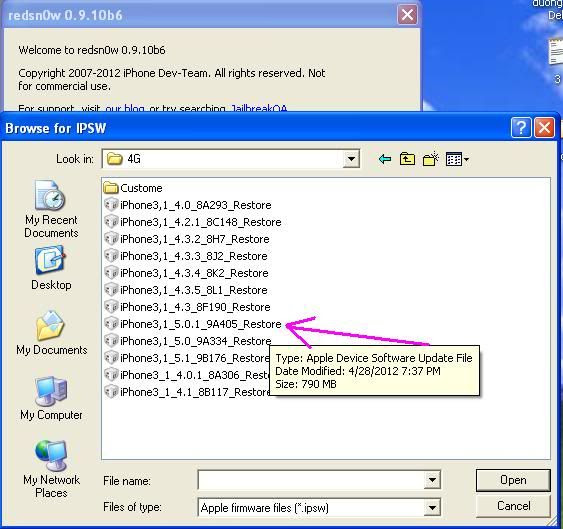563x529 pixels.
Task: Click the Up One Level folder icon
Action: [407, 159]
